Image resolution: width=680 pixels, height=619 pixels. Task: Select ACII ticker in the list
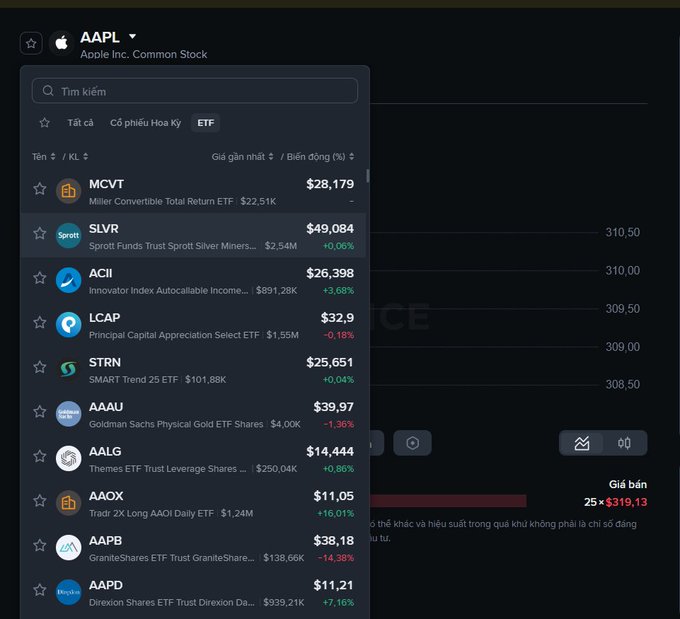tap(101, 273)
